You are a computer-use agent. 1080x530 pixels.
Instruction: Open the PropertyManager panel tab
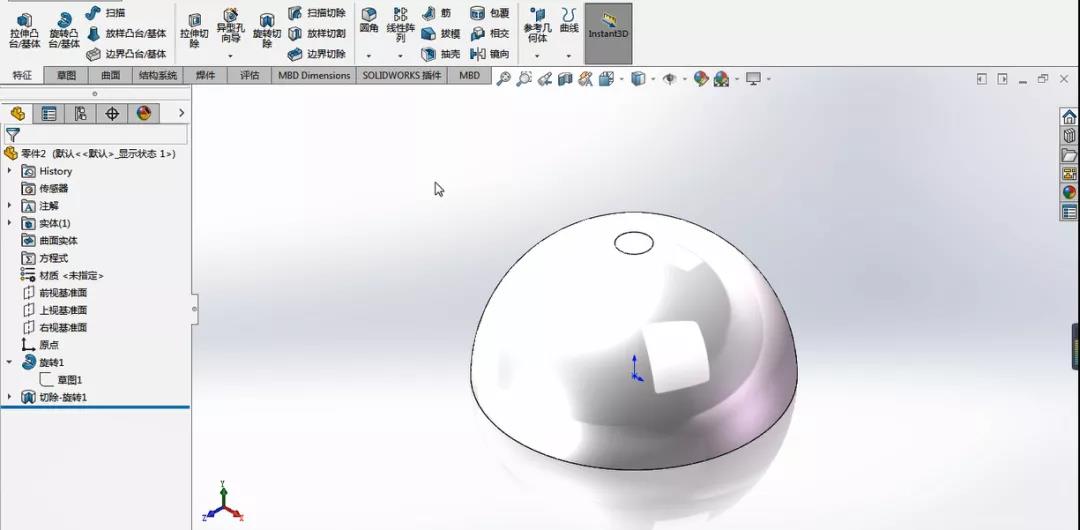point(48,114)
